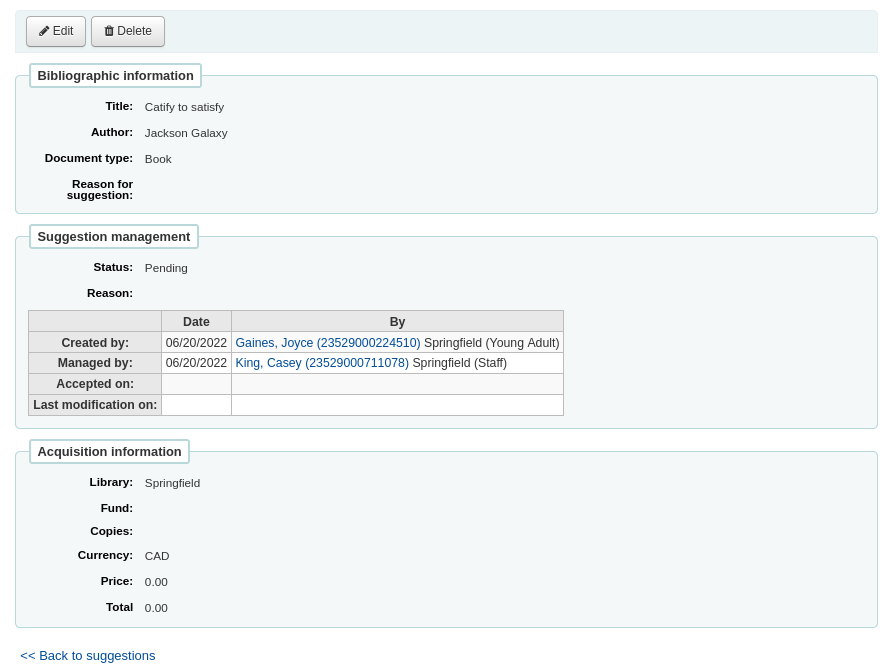Click the Bibliographic information section heading
The image size is (892, 668).
point(115,76)
